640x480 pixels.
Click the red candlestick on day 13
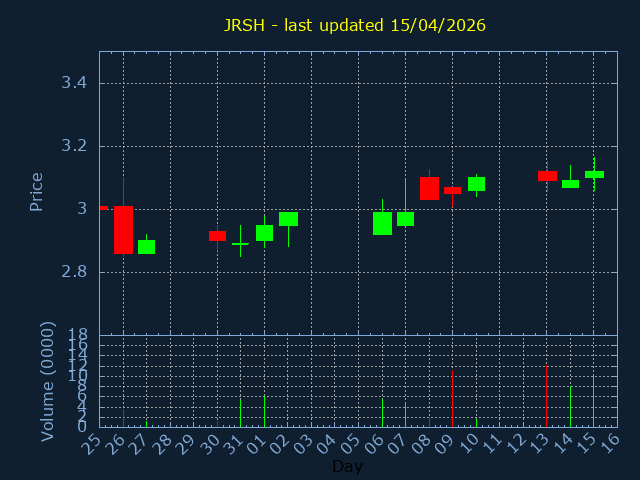click(547, 176)
